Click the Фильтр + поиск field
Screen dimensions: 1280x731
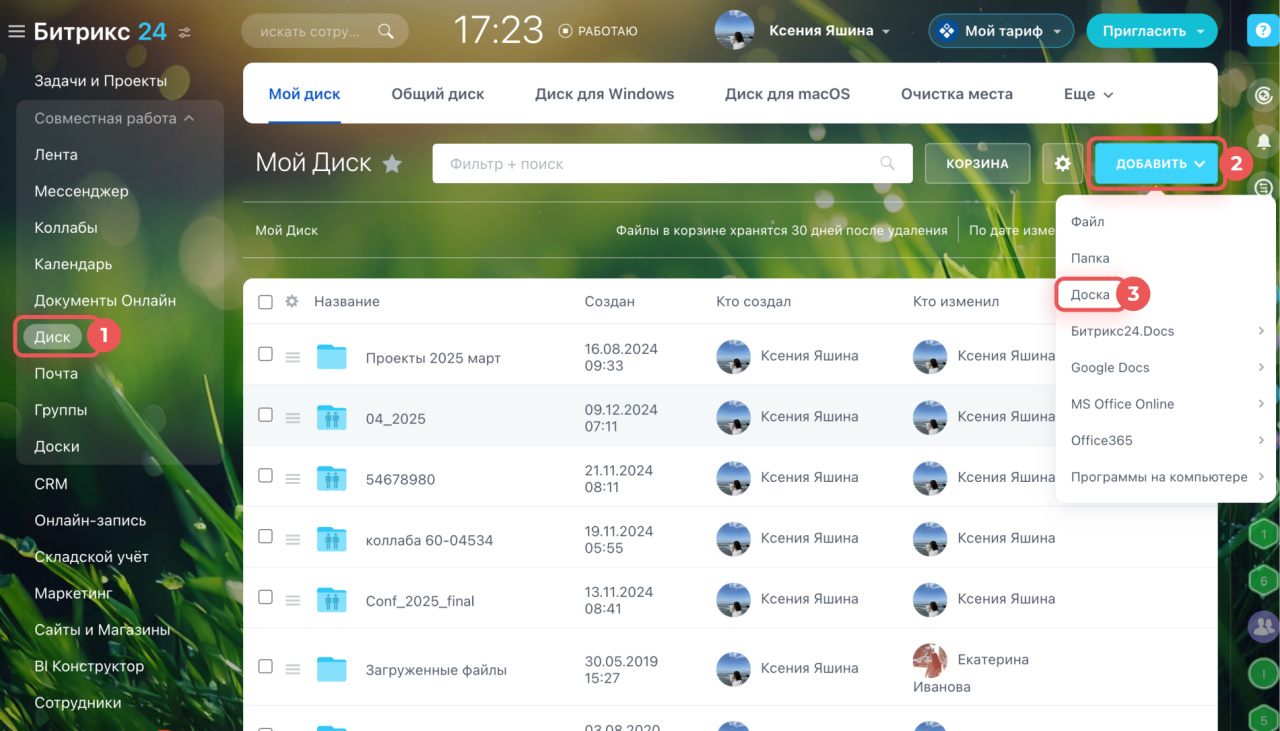[x=672, y=163]
